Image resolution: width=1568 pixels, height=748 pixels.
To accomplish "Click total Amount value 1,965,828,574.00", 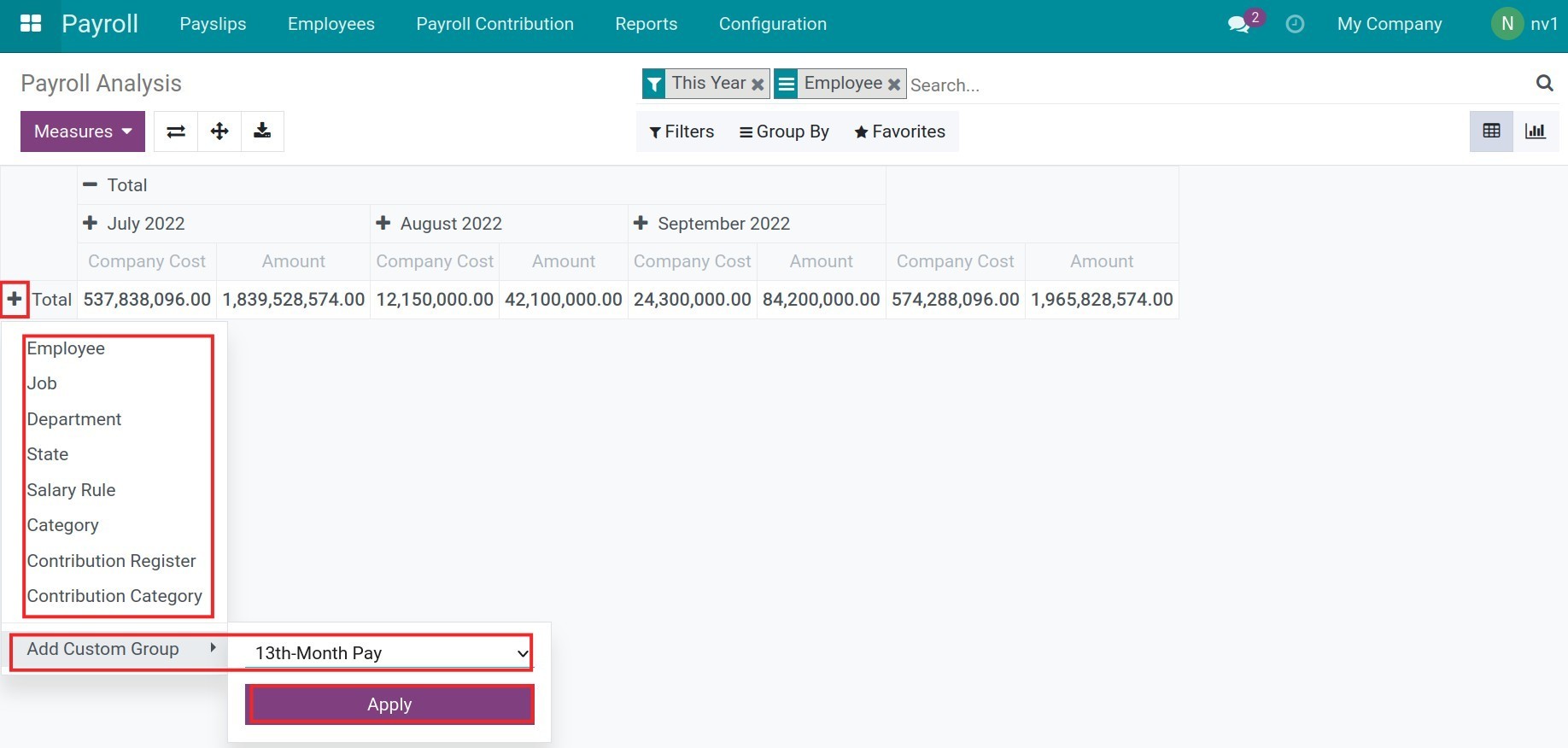I will pyautogui.click(x=1103, y=300).
